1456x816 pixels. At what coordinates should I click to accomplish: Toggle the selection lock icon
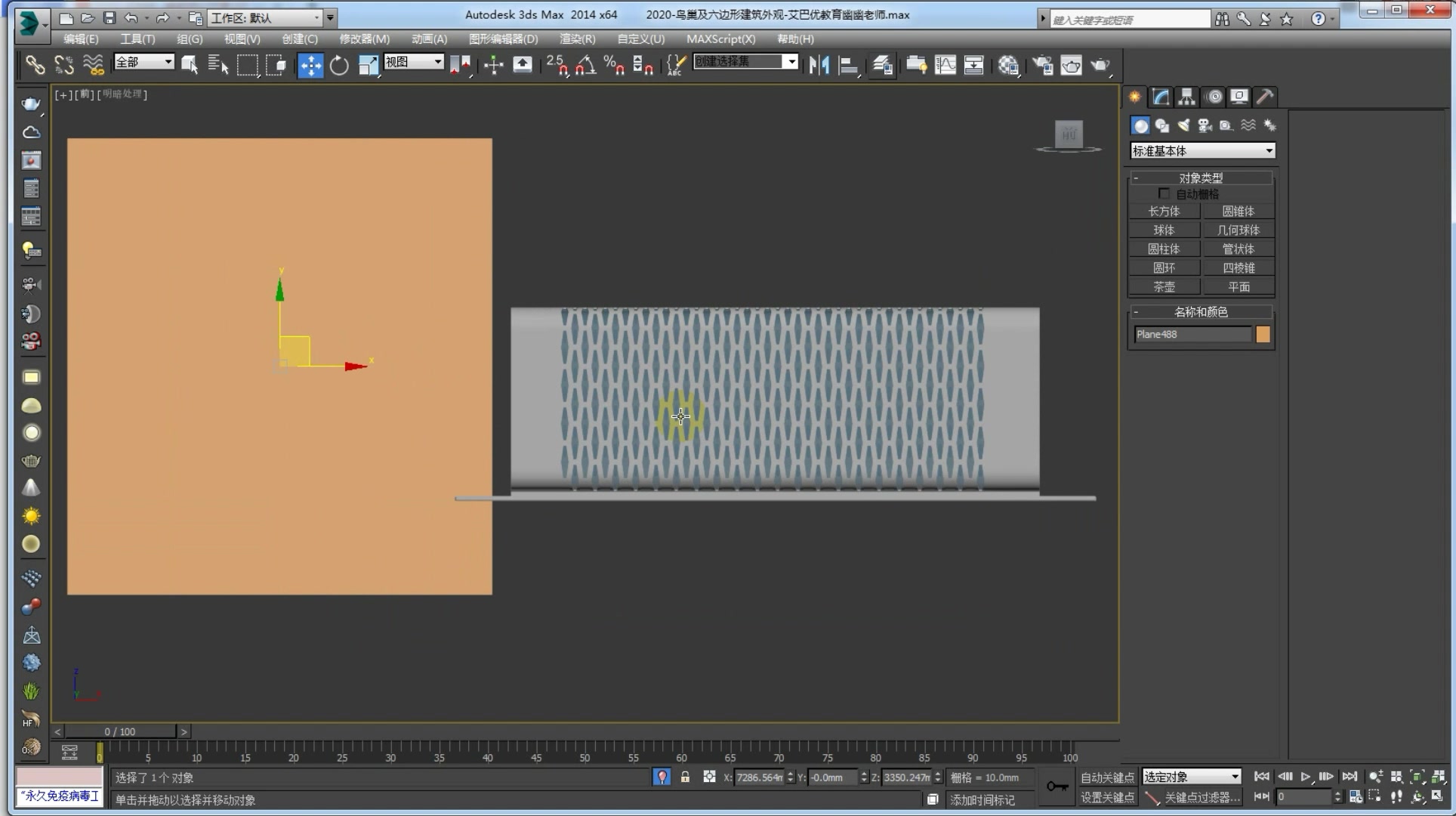point(685,777)
